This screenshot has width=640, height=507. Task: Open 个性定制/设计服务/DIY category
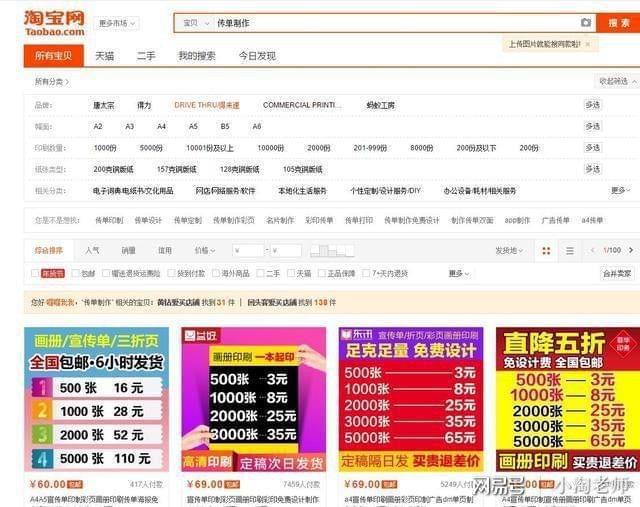tap(385, 190)
